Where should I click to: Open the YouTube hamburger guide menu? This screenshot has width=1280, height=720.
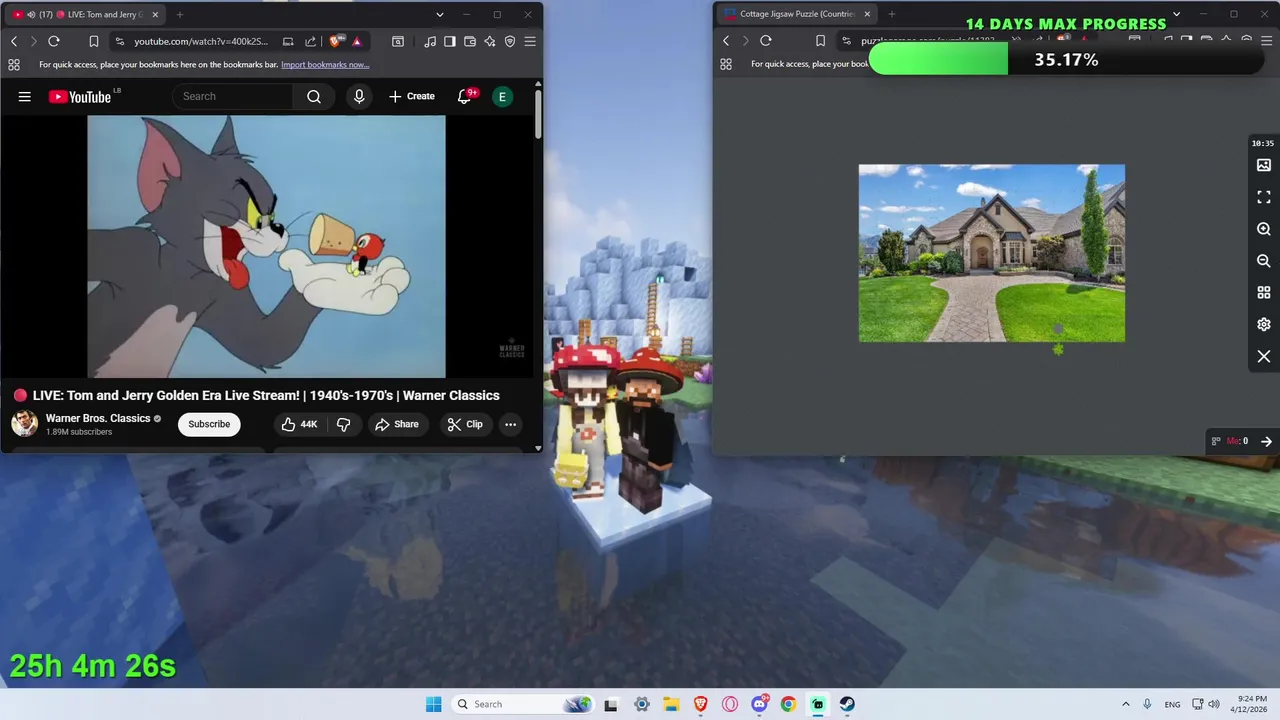click(24, 96)
